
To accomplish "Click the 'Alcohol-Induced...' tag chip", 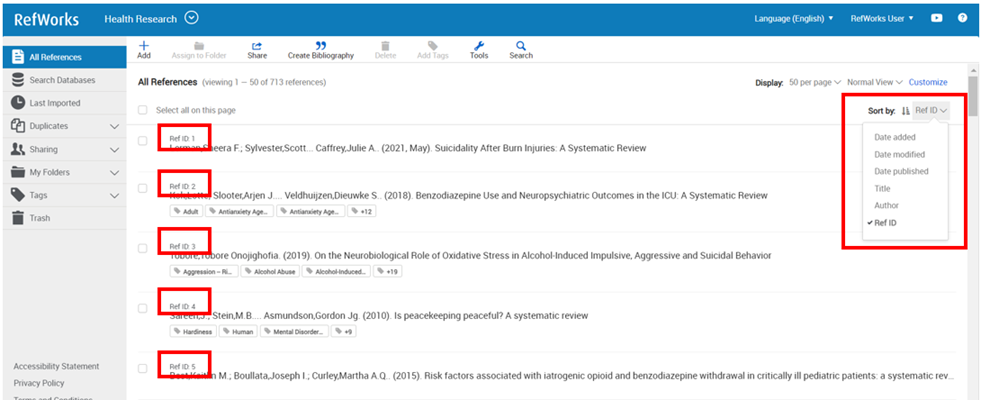I will pyautogui.click(x=337, y=272).
